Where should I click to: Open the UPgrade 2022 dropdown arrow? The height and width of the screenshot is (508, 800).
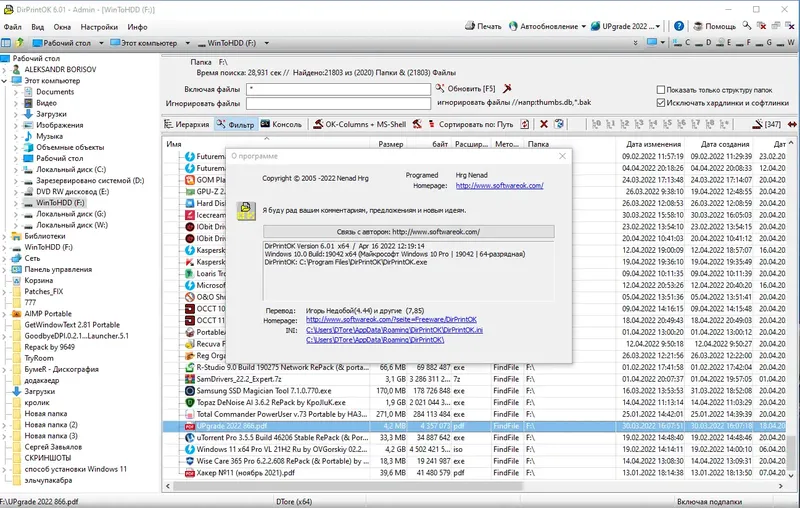[x=658, y=27]
